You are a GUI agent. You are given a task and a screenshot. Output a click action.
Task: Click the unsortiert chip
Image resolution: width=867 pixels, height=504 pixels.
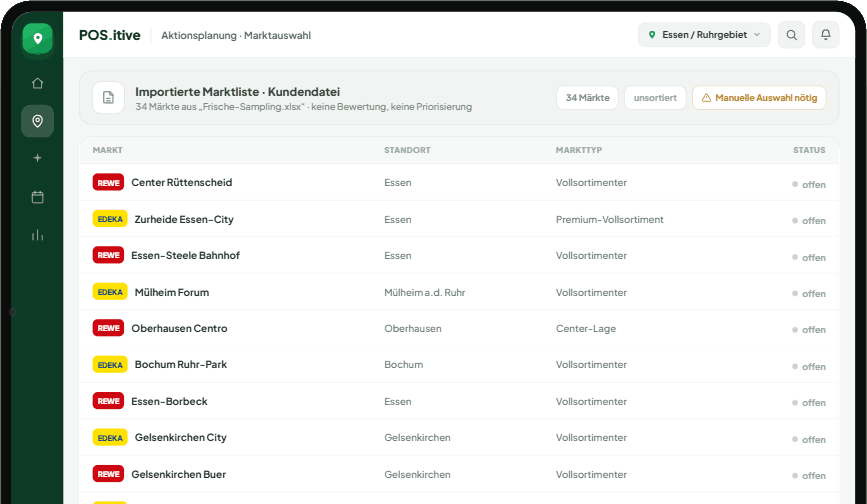click(655, 98)
